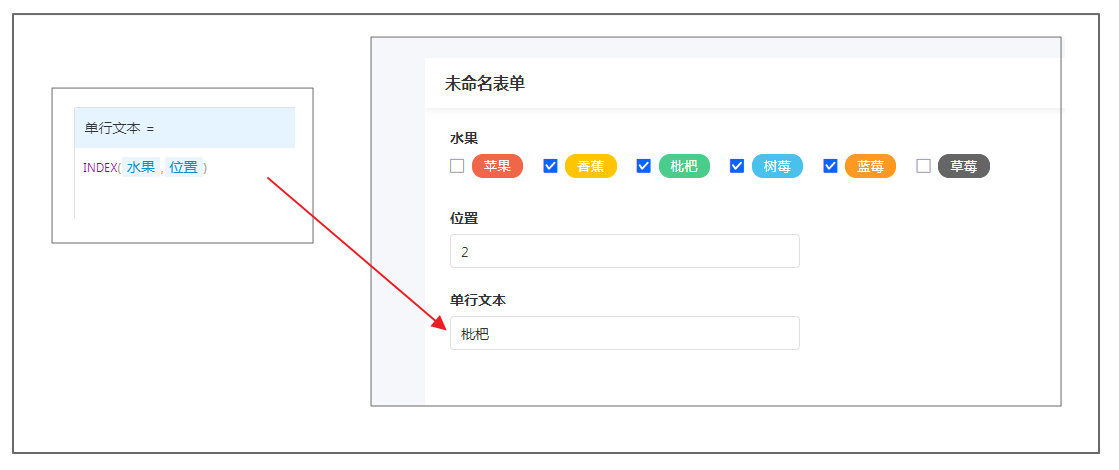Click the INDEX function name in formula
The width and height of the screenshot is (1119, 470).
[99, 168]
